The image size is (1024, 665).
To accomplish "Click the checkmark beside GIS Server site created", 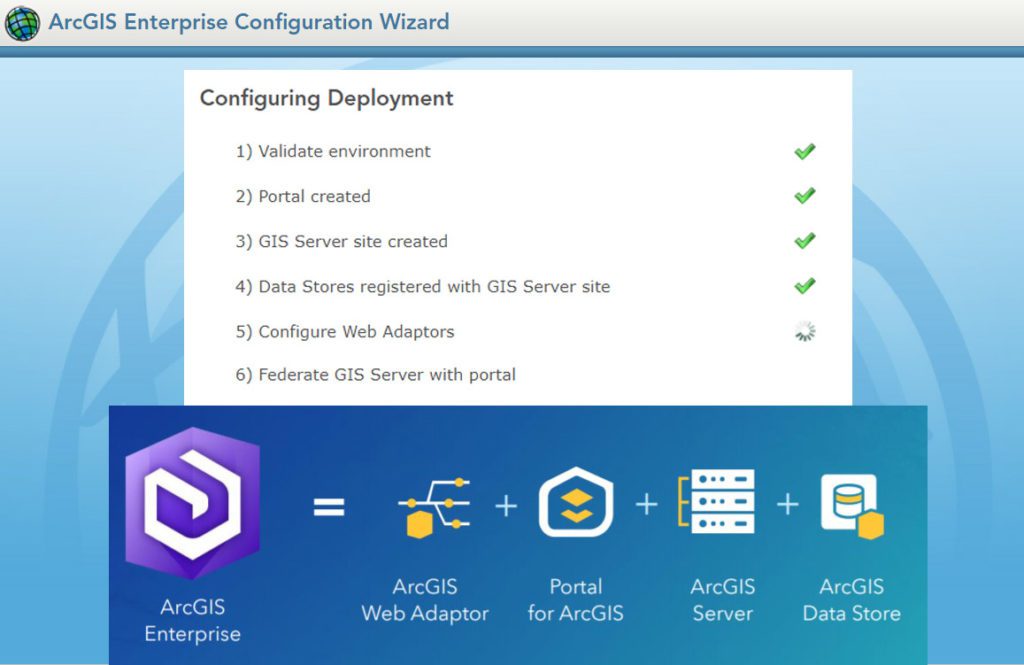I will 805,240.
